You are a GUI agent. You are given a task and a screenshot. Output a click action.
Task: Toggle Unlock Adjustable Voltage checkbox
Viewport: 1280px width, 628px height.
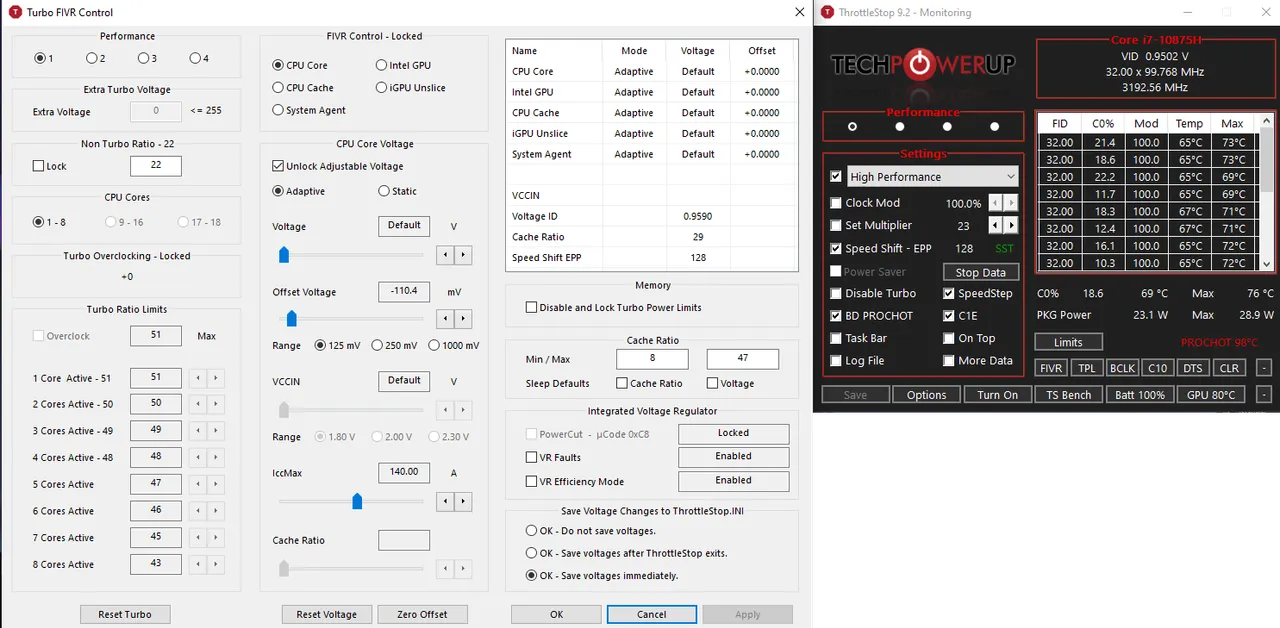coord(278,166)
